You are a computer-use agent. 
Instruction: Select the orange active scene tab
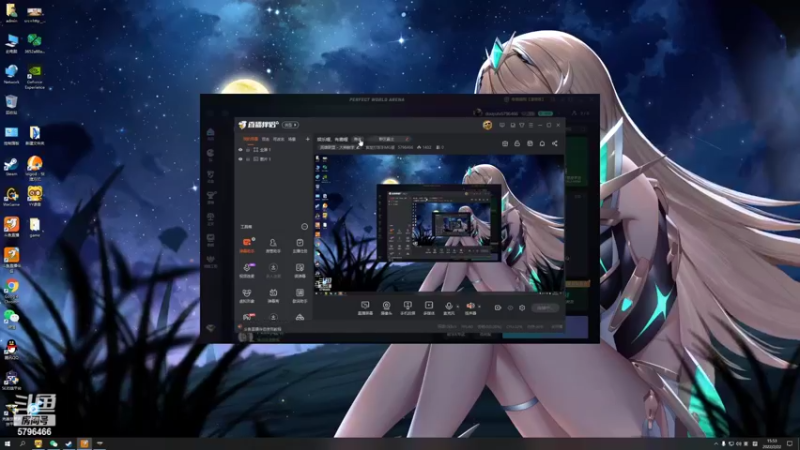pyautogui.click(x=251, y=139)
